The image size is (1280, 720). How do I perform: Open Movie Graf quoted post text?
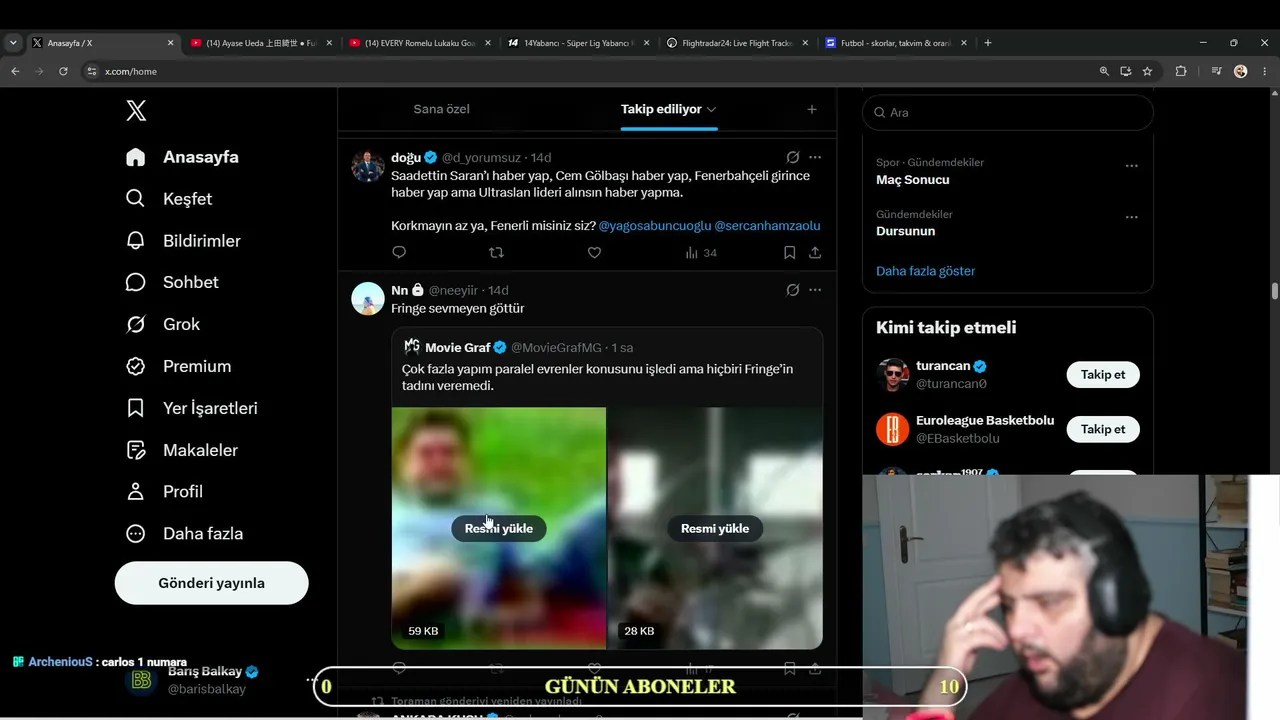pos(598,377)
